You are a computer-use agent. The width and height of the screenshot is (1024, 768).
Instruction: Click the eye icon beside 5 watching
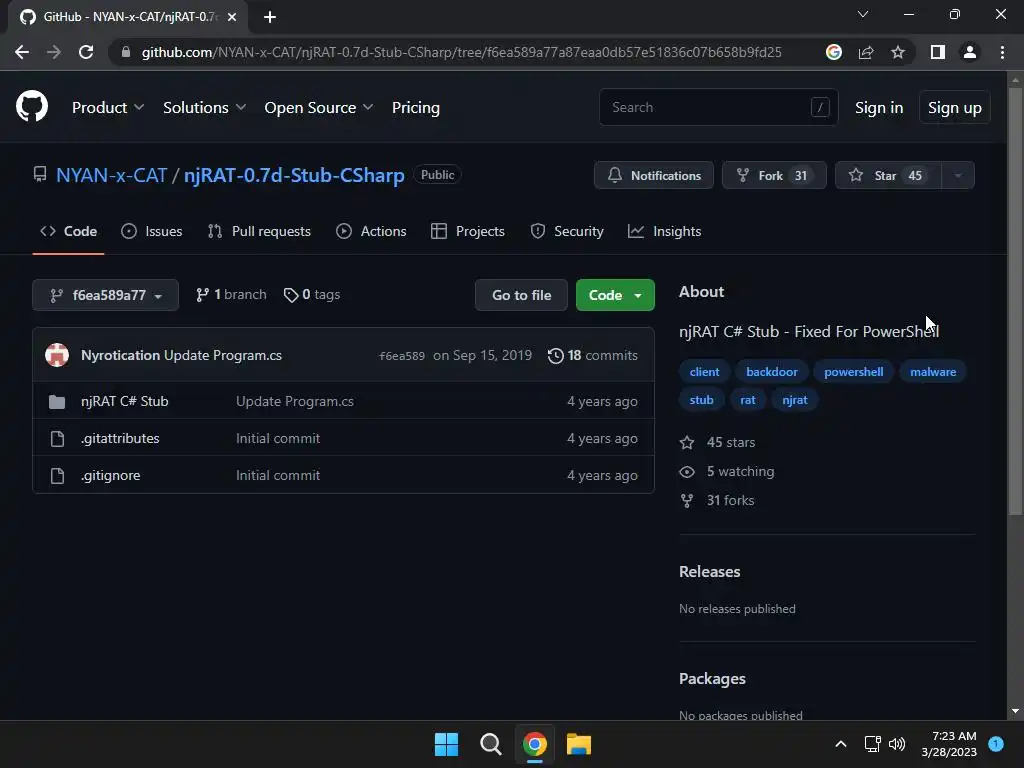(687, 472)
